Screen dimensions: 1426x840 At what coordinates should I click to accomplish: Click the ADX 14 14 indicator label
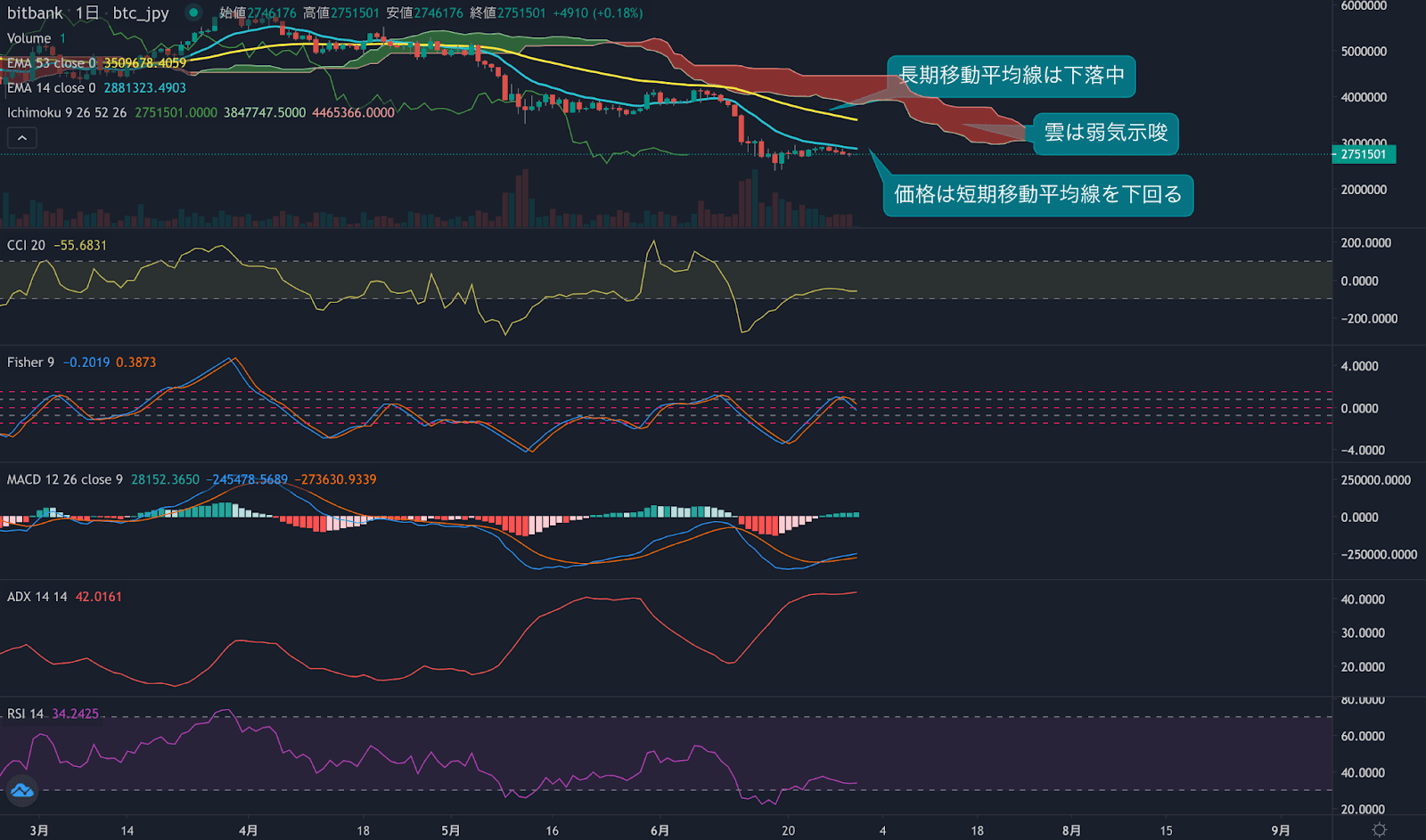pyautogui.click(x=37, y=597)
